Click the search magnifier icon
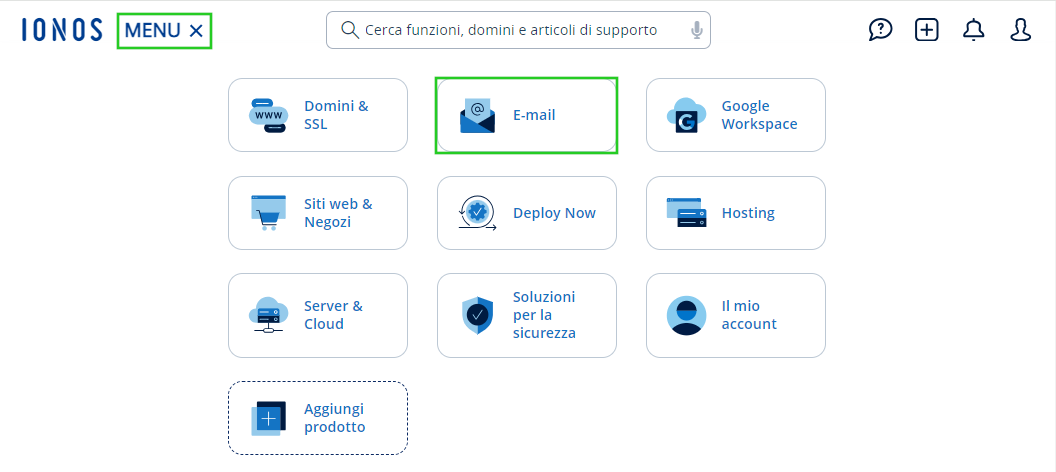Screen dimensions: 1056x472 (x=350, y=30)
